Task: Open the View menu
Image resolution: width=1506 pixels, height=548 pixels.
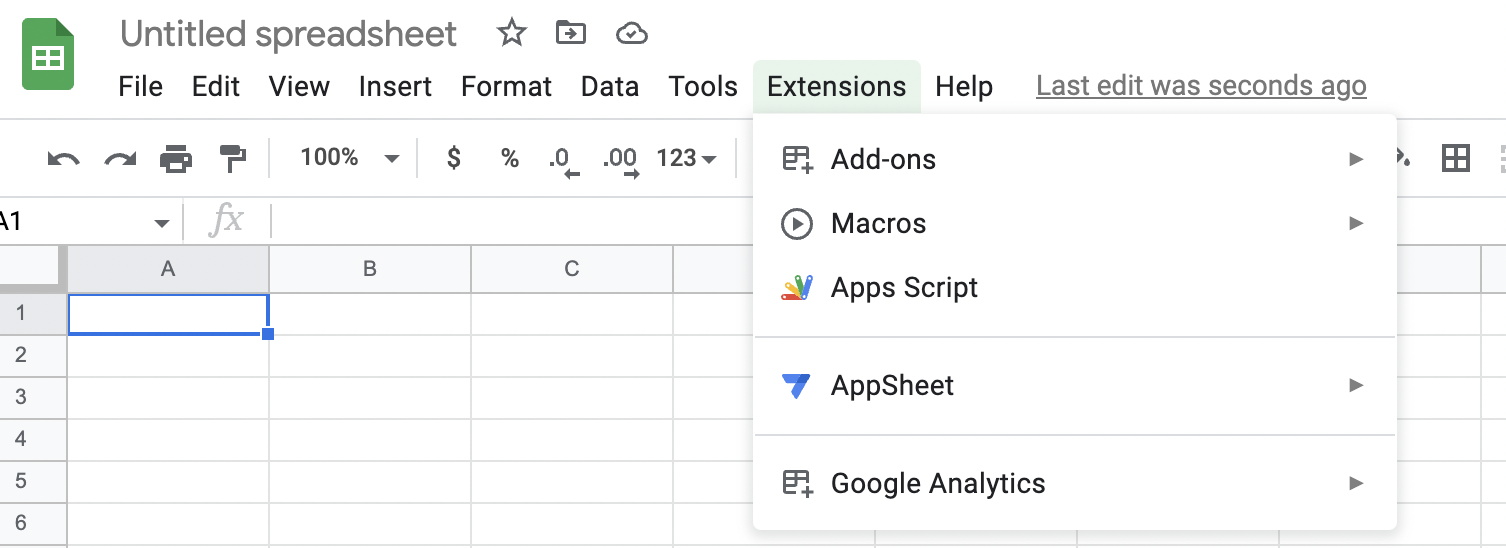Action: tap(299, 87)
